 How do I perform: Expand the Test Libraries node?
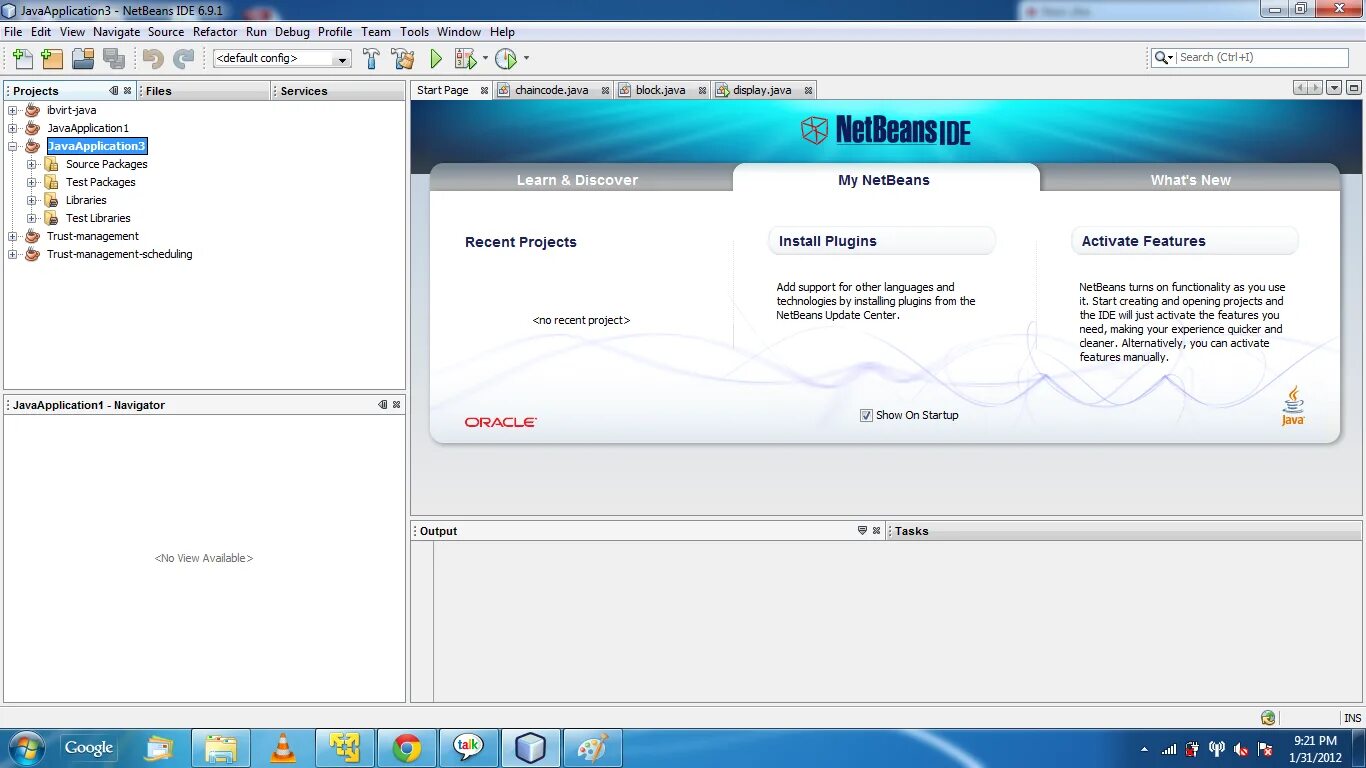32,218
